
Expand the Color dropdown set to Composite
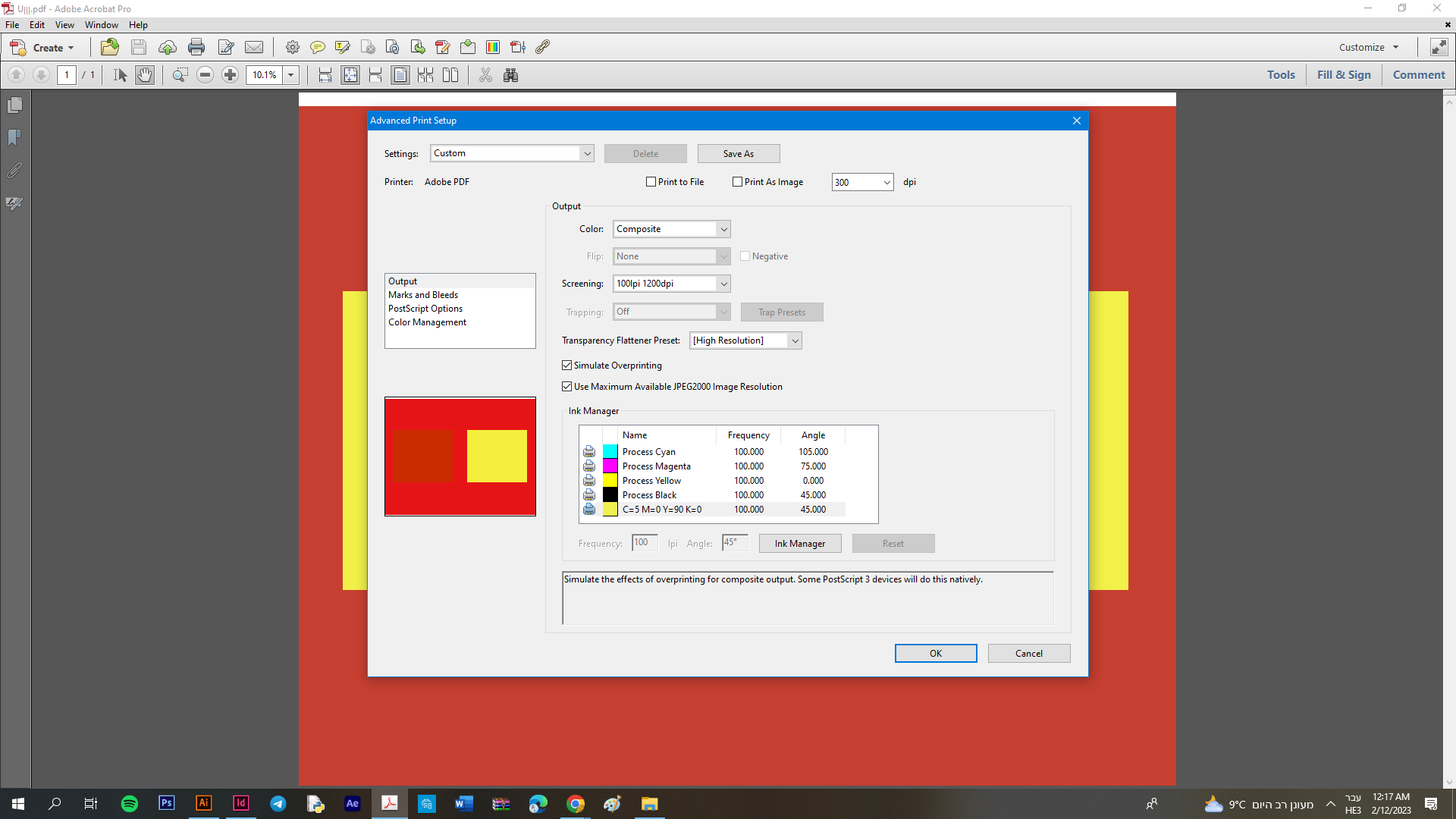click(671, 229)
